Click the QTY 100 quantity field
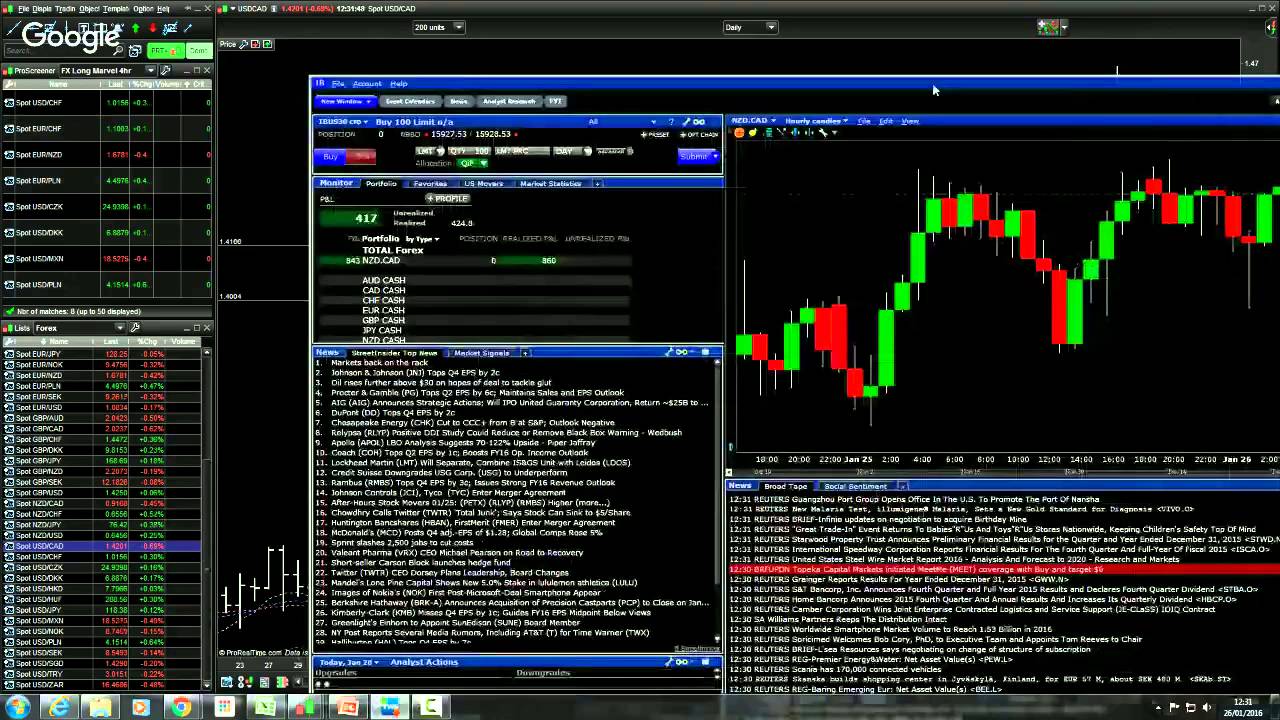The height and width of the screenshot is (720, 1280). coord(469,151)
